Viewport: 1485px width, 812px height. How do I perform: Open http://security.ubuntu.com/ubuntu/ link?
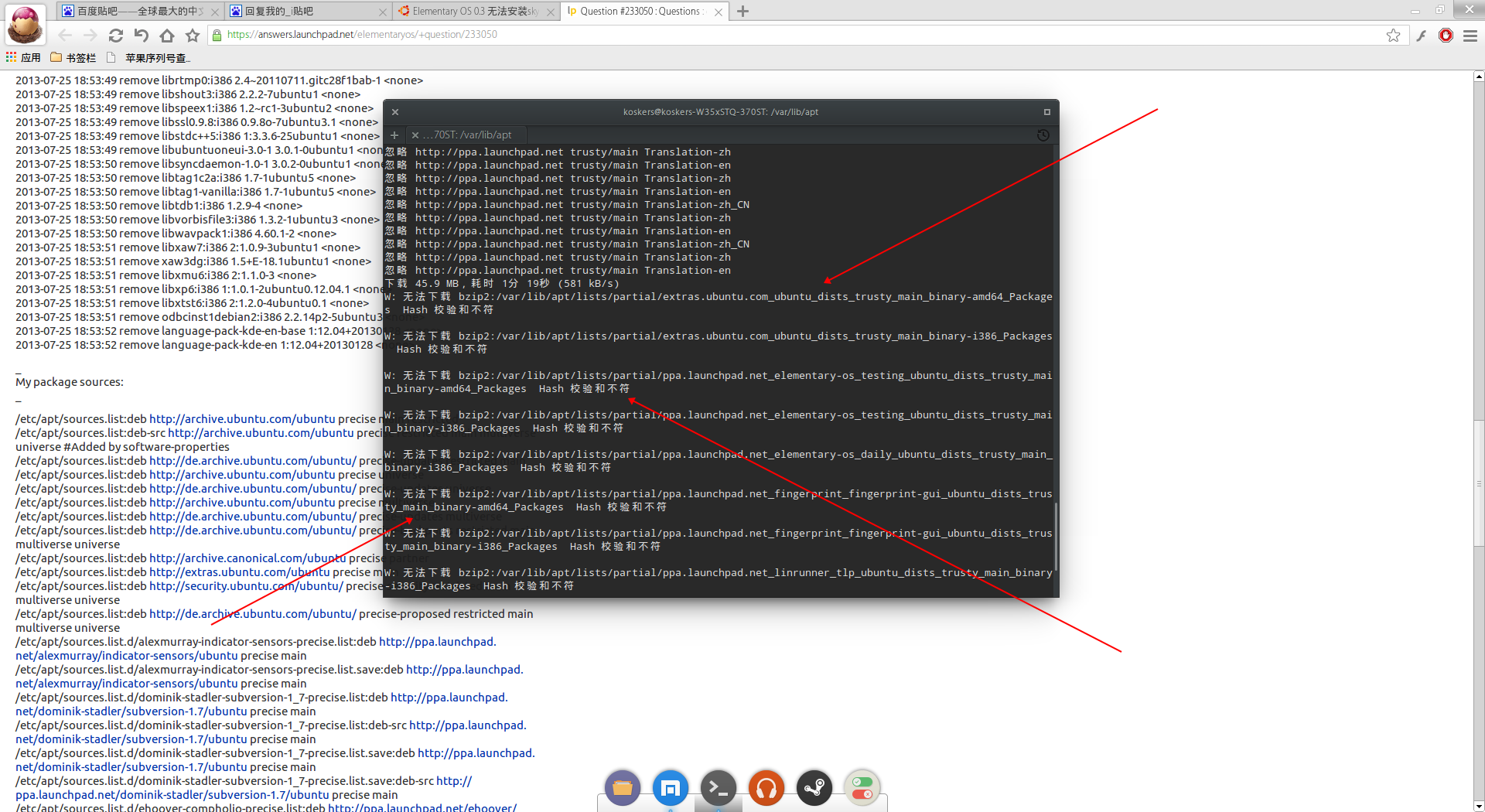coord(246,586)
